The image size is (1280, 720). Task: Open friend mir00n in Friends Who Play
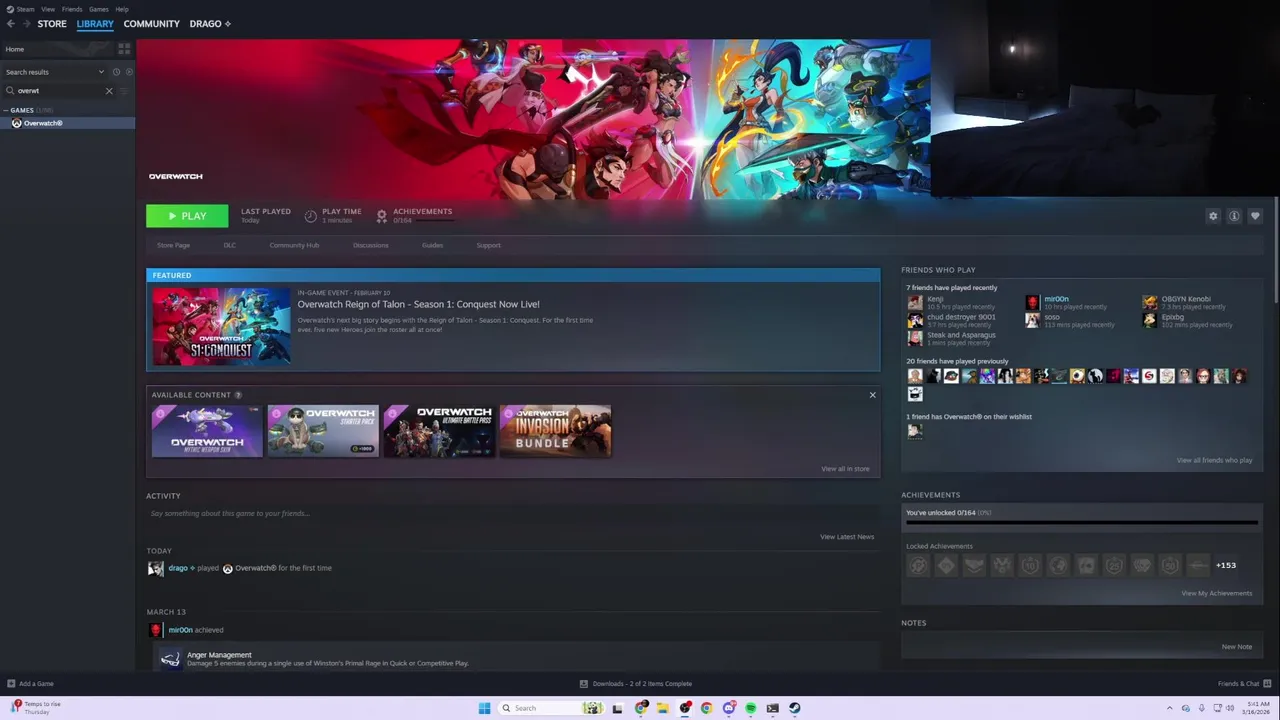click(x=1056, y=299)
